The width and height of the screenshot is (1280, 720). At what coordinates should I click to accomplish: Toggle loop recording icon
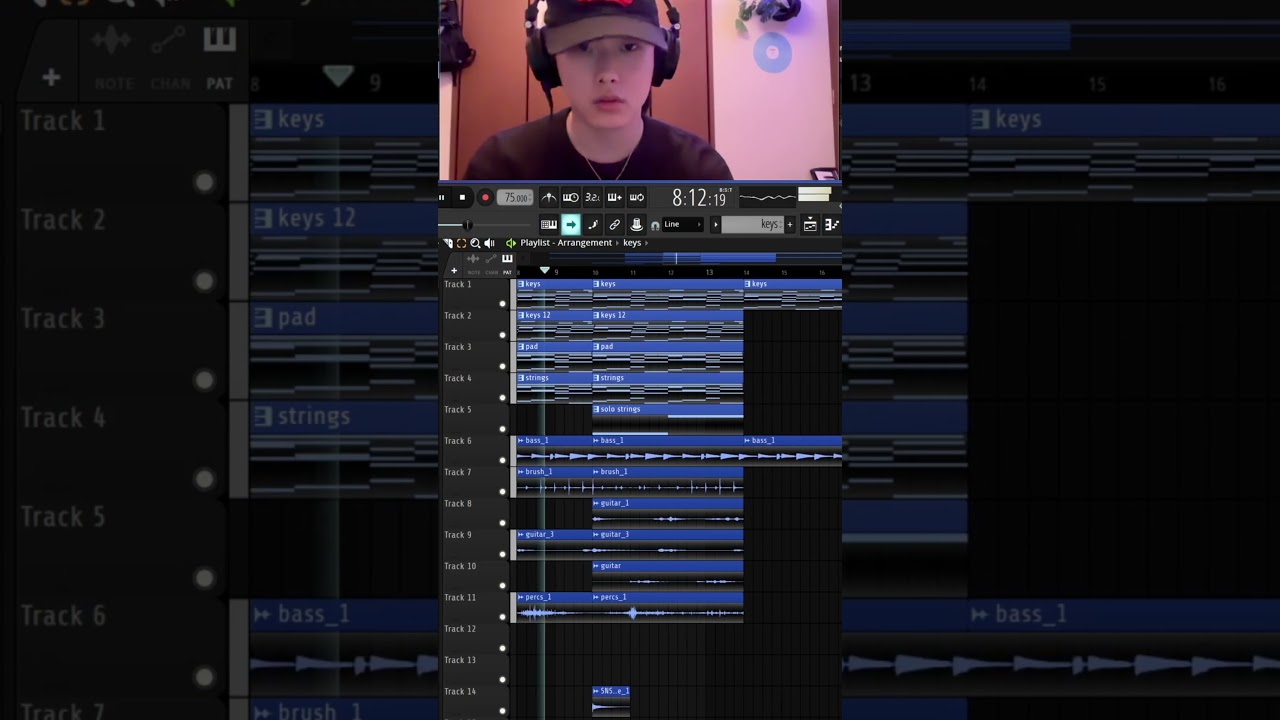click(636, 198)
